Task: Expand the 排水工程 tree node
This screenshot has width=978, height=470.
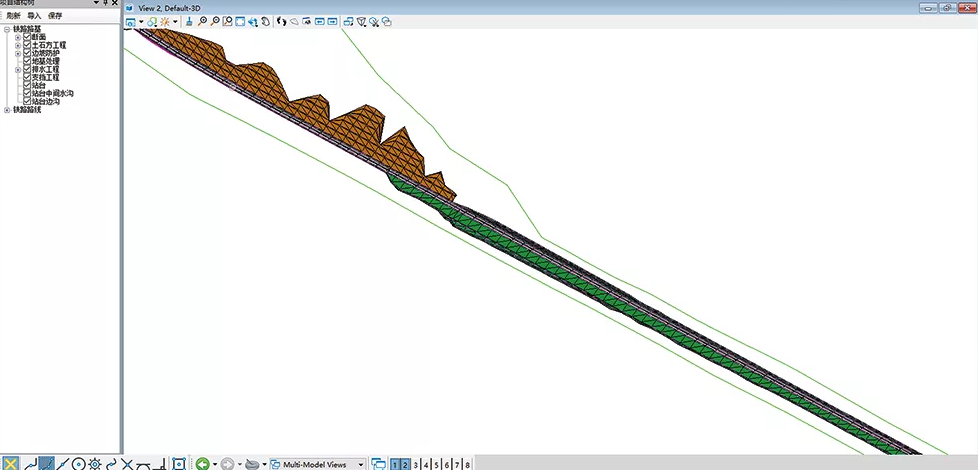Action: click(x=18, y=70)
